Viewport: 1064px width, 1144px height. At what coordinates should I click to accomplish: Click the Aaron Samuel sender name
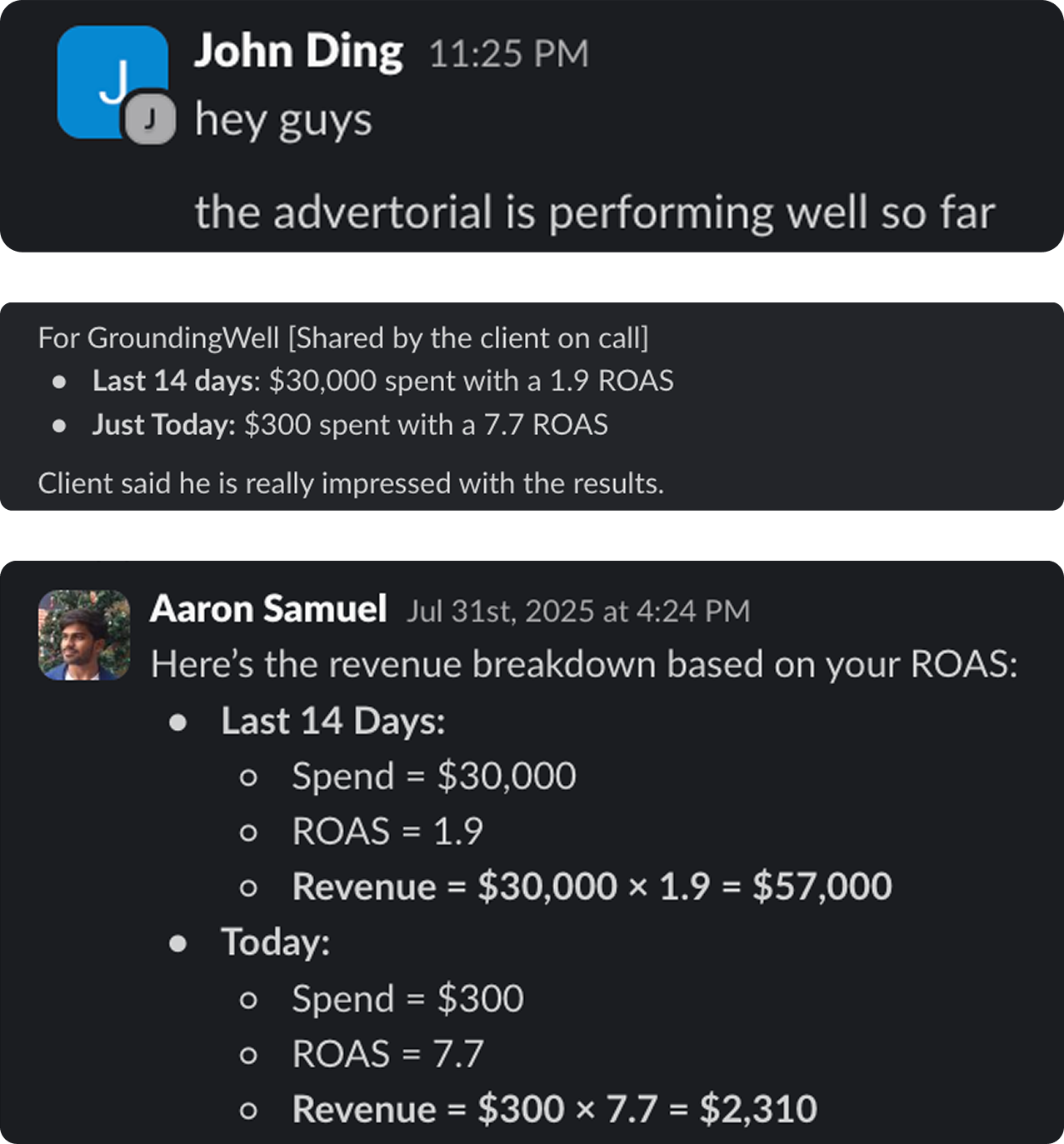(x=268, y=609)
